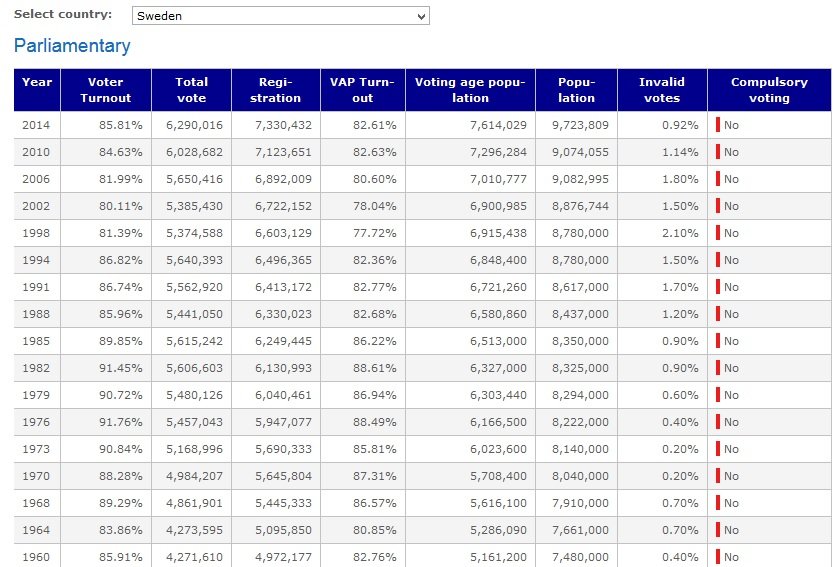The height and width of the screenshot is (567, 840).
Task: Click population value 8,617,000
Action: pyautogui.click(x=580, y=287)
